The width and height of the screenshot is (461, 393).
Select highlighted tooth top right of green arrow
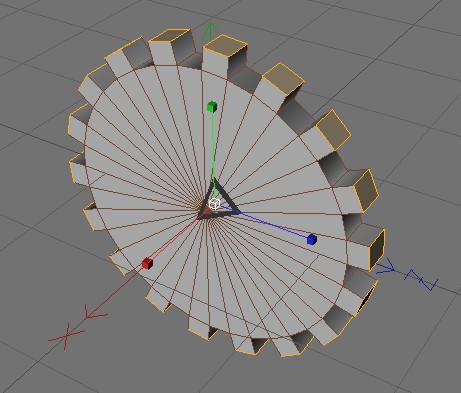point(225,46)
